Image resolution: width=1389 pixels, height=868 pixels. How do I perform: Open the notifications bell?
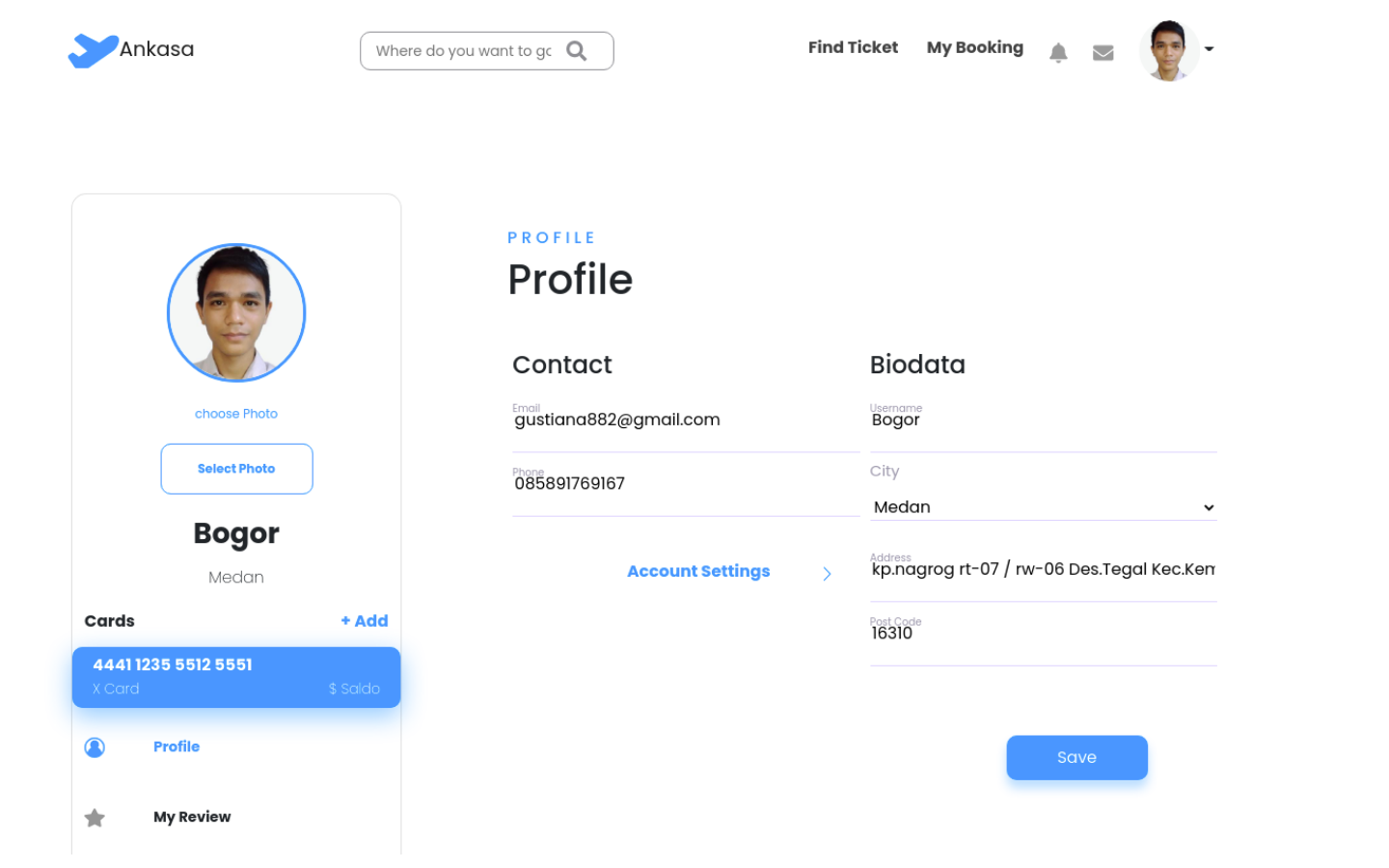coord(1058,53)
